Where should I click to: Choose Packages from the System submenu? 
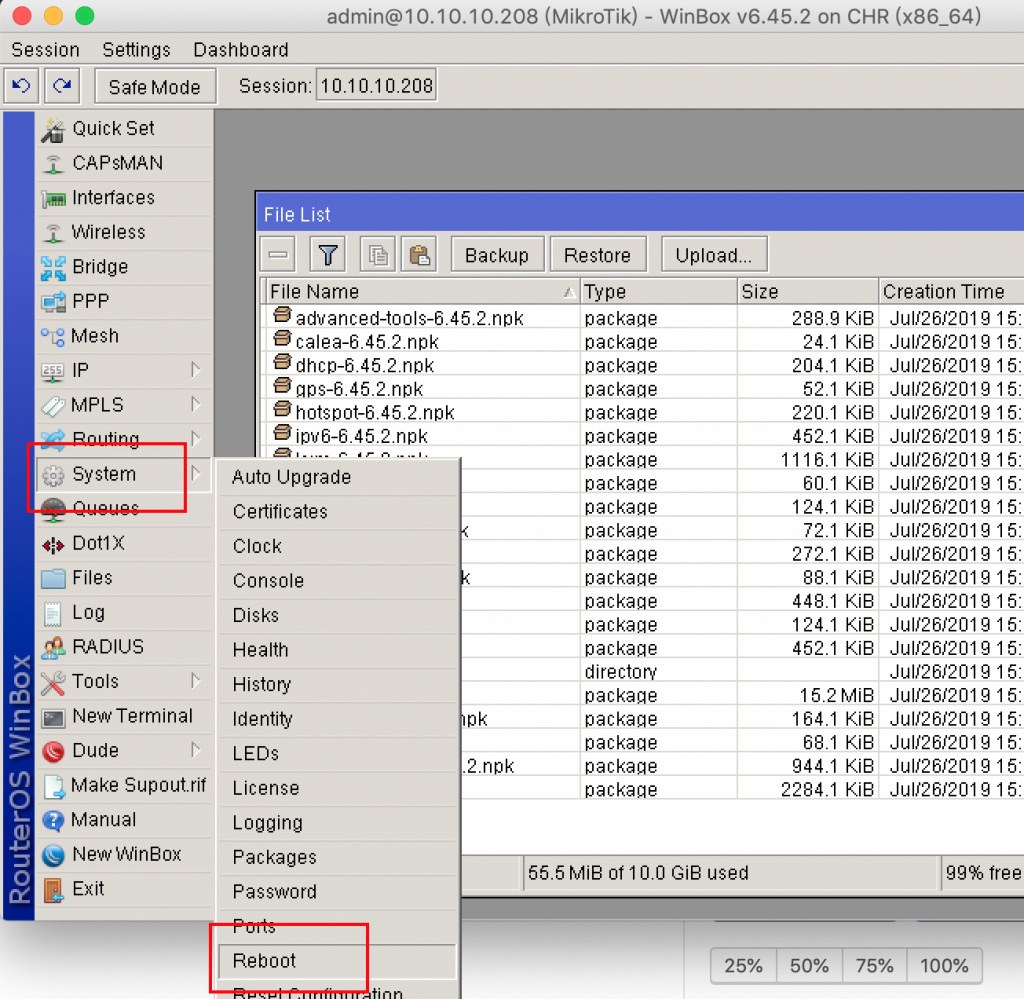pos(338,857)
